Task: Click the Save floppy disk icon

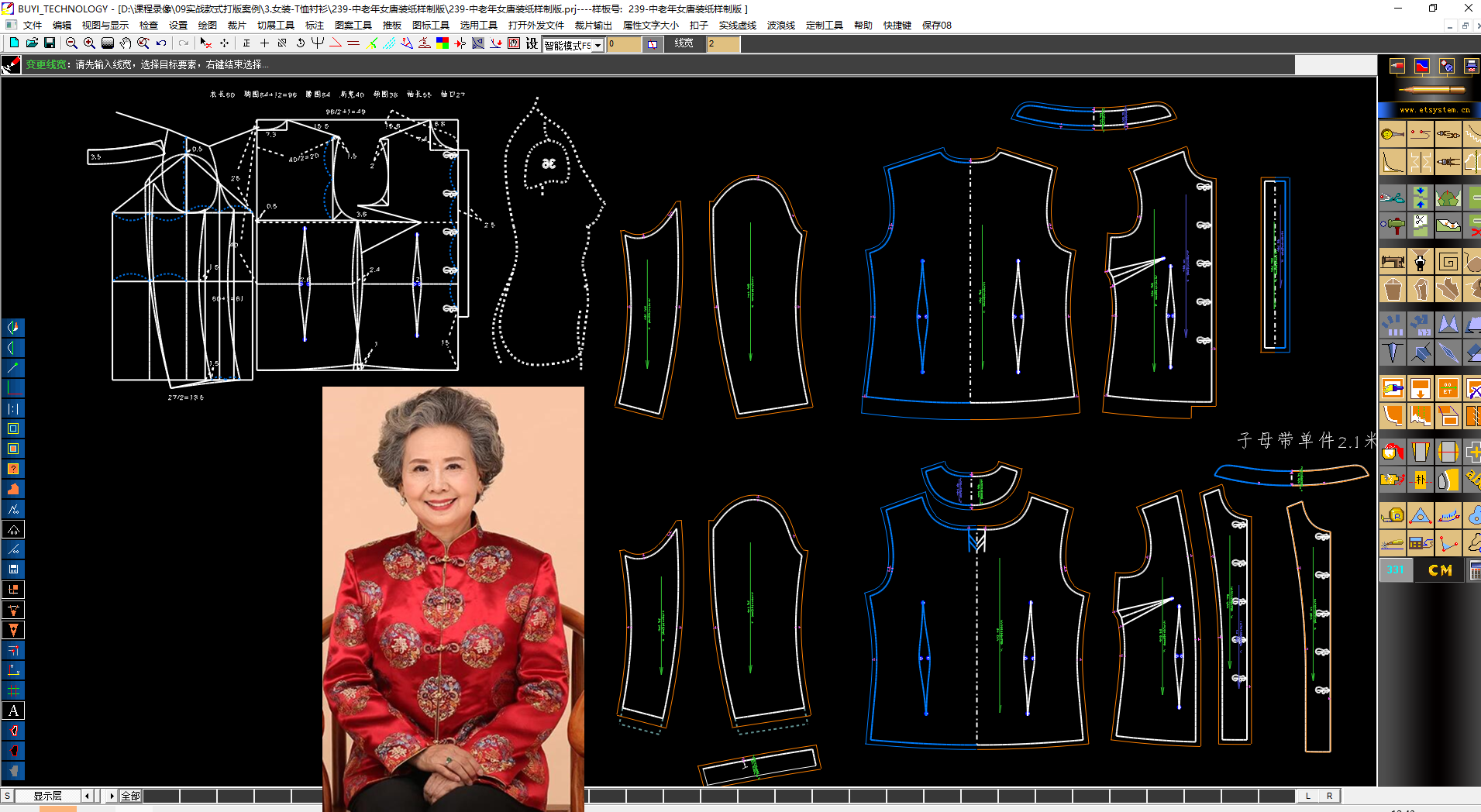Action: click(x=50, y=43)
